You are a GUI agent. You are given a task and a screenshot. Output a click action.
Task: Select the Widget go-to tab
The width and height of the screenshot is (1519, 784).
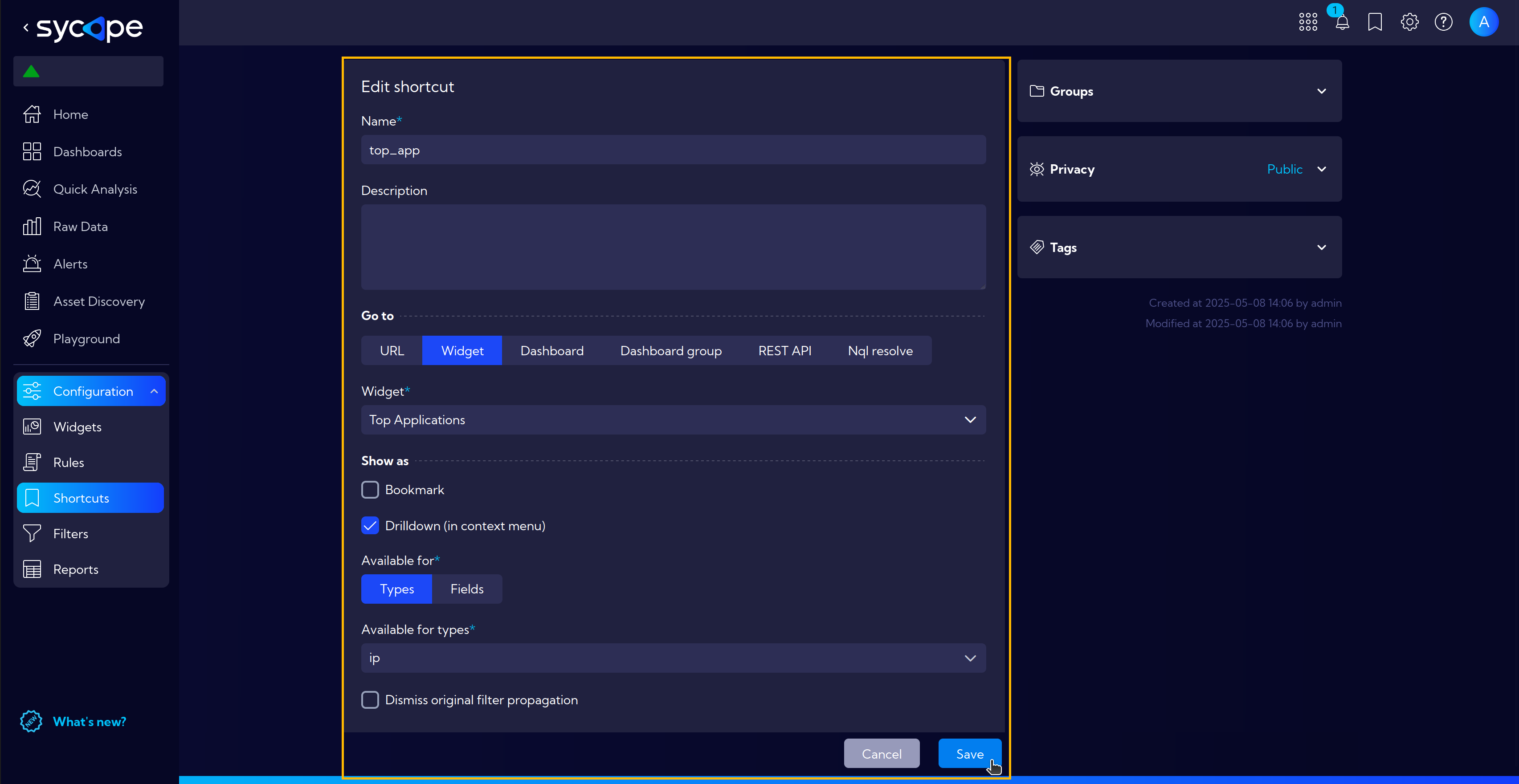[x=462, y=351]
